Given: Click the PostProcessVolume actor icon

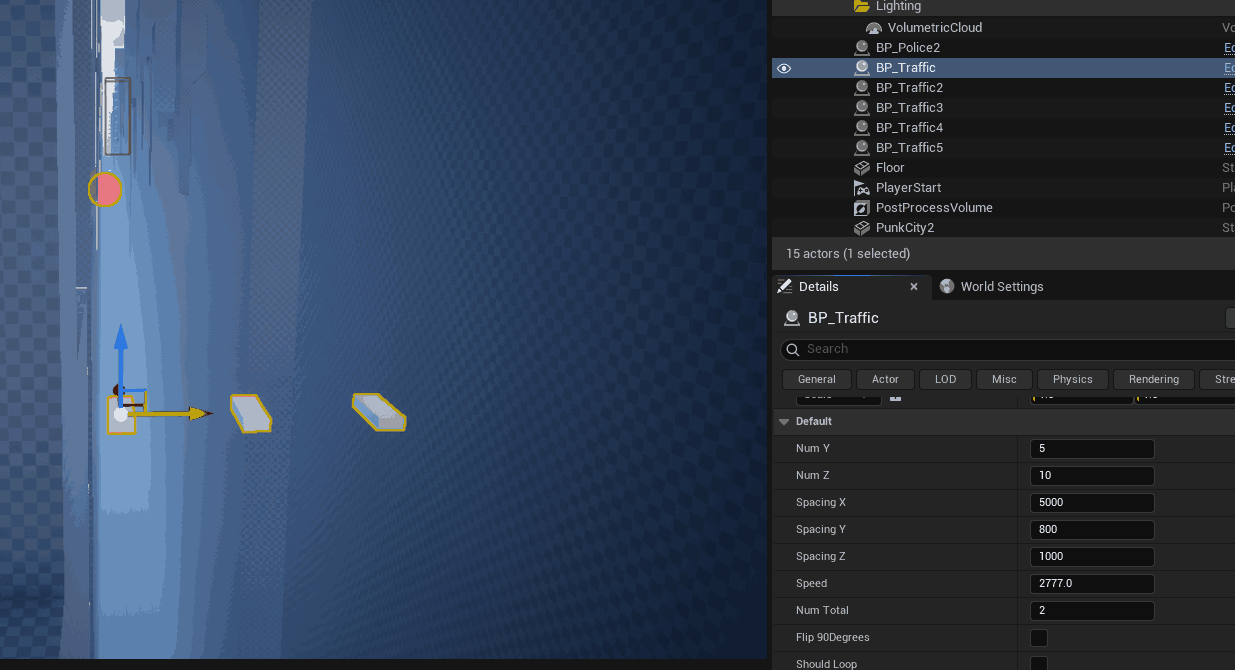Looking at the screenshot, I should [862, 208].
